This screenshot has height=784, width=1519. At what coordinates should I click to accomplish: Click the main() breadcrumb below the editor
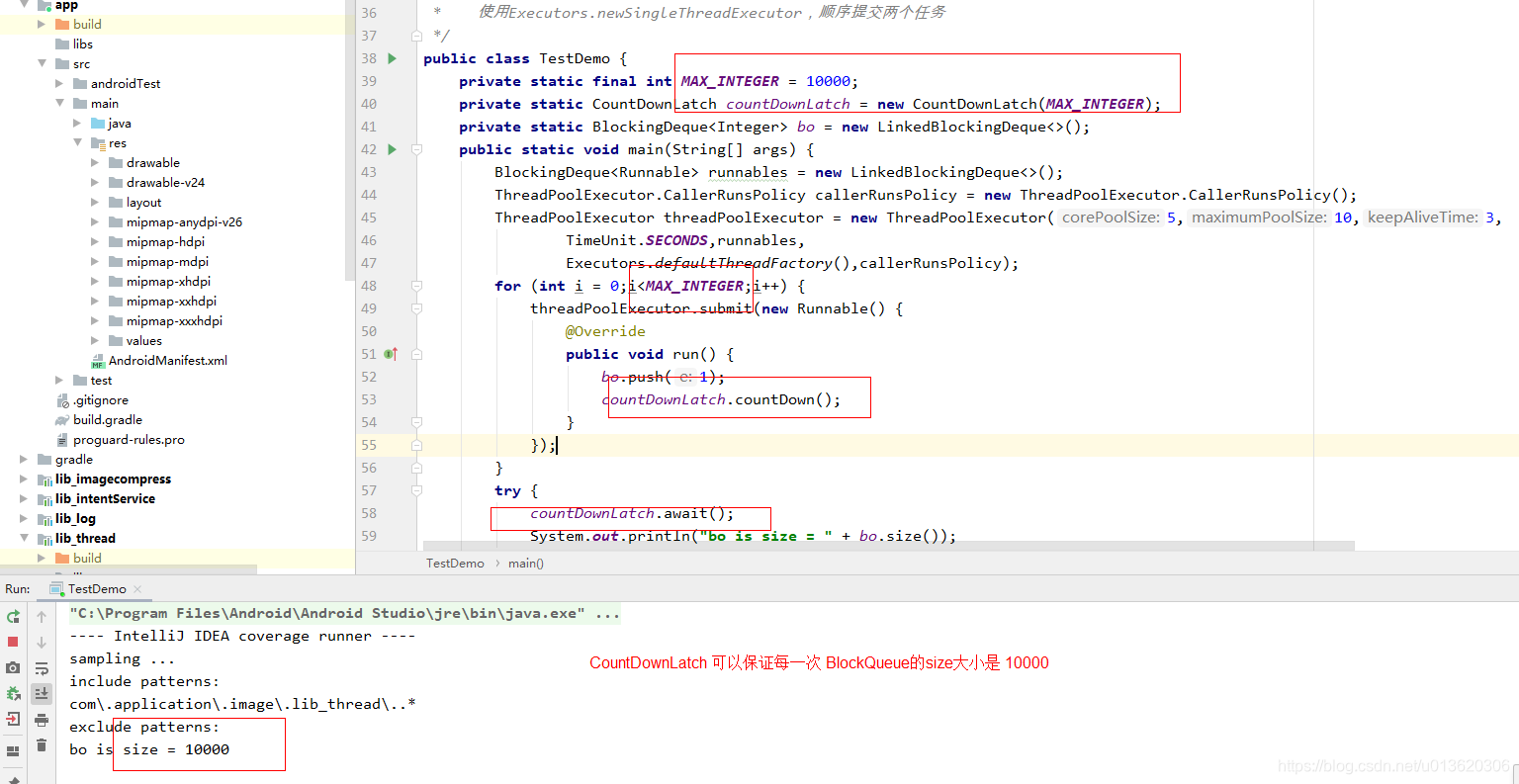[525, 563]
